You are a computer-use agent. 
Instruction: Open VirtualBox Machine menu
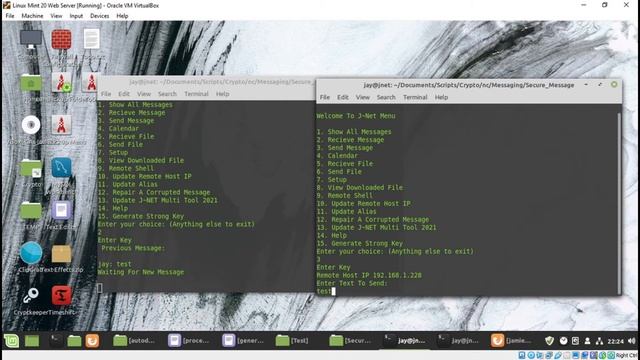click(x=32, y=16)
